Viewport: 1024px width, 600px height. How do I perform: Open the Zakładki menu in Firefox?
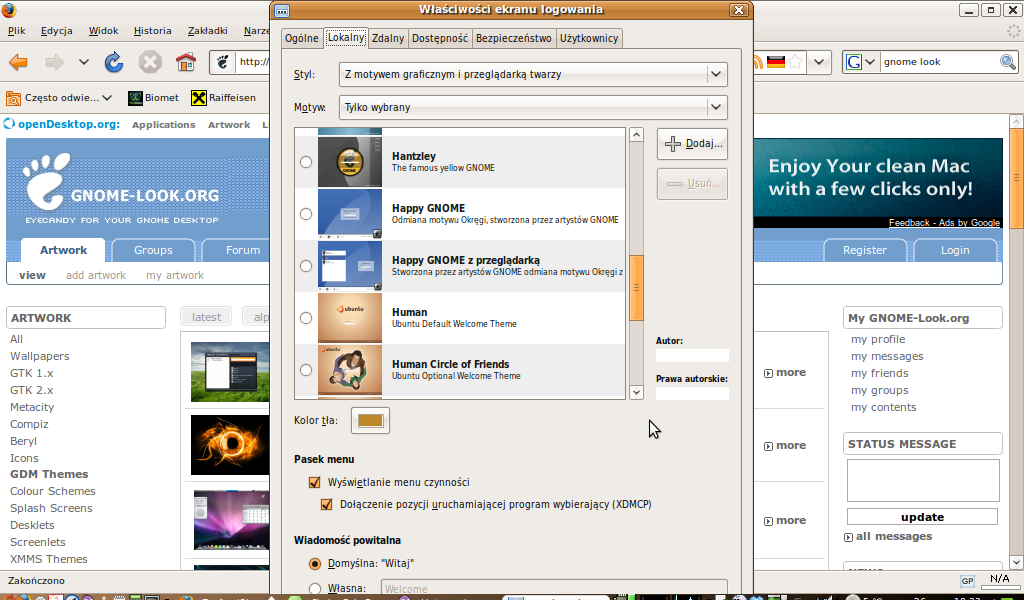[x=208, y=31]
